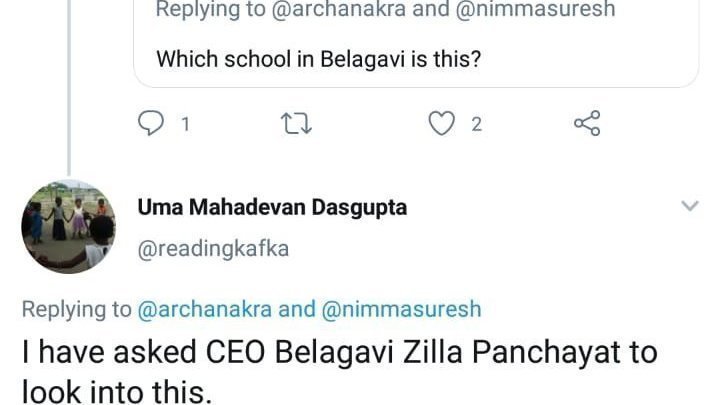The image size is (720, 405).
Task: Click the reply count number 1
Action: click(184, 125)
